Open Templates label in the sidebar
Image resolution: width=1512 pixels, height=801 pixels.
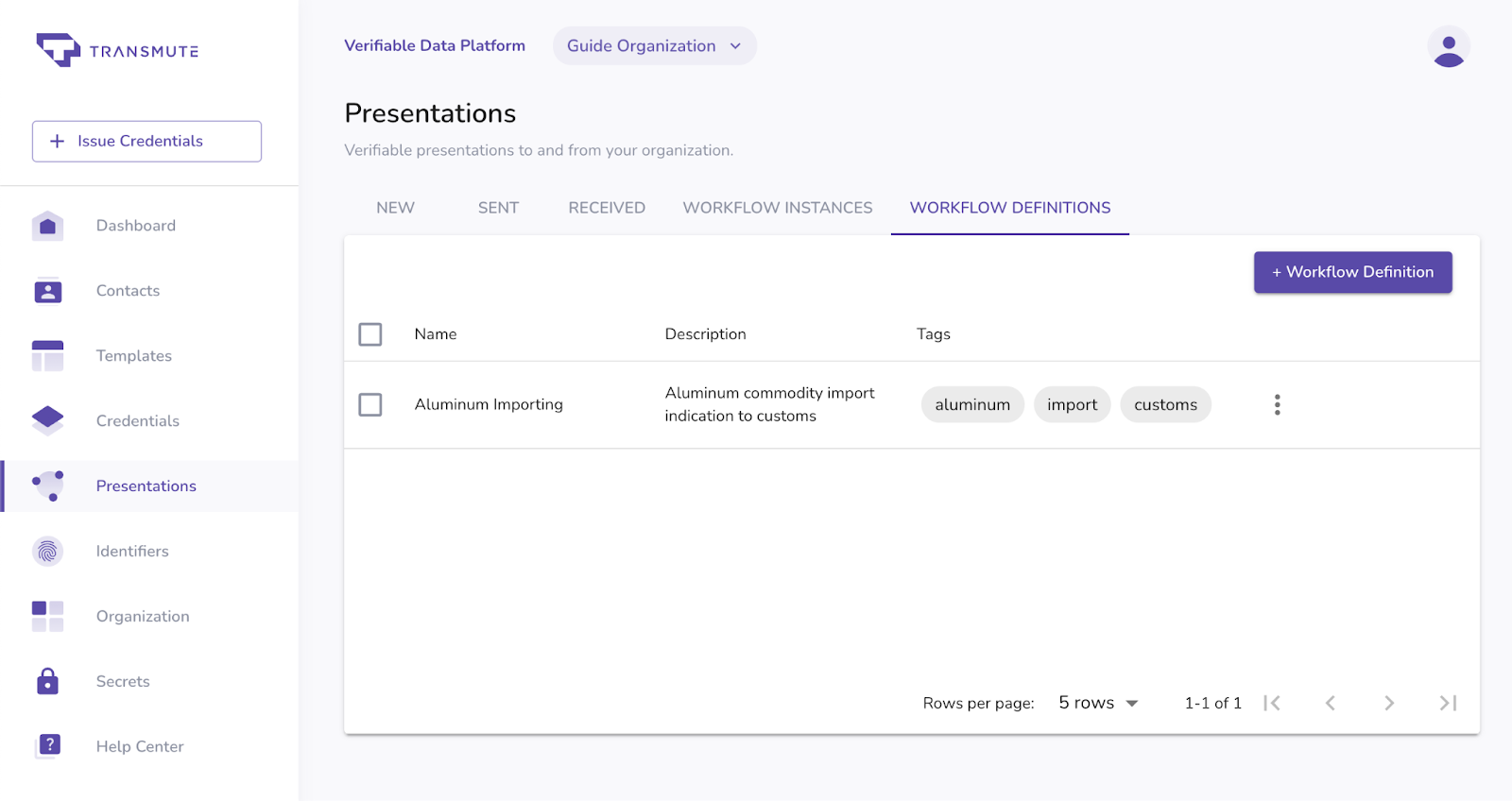coord(134,356)
